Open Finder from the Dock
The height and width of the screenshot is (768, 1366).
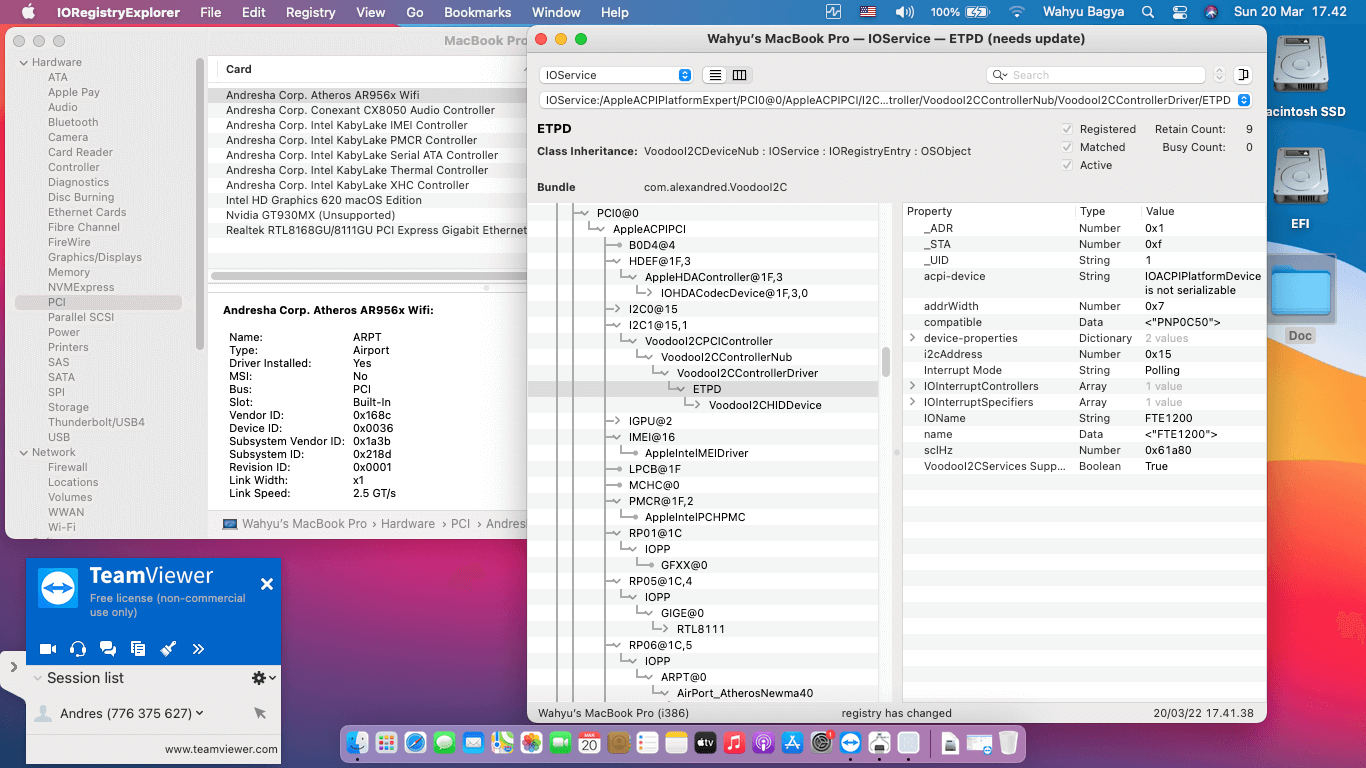(x=358, y=743)
